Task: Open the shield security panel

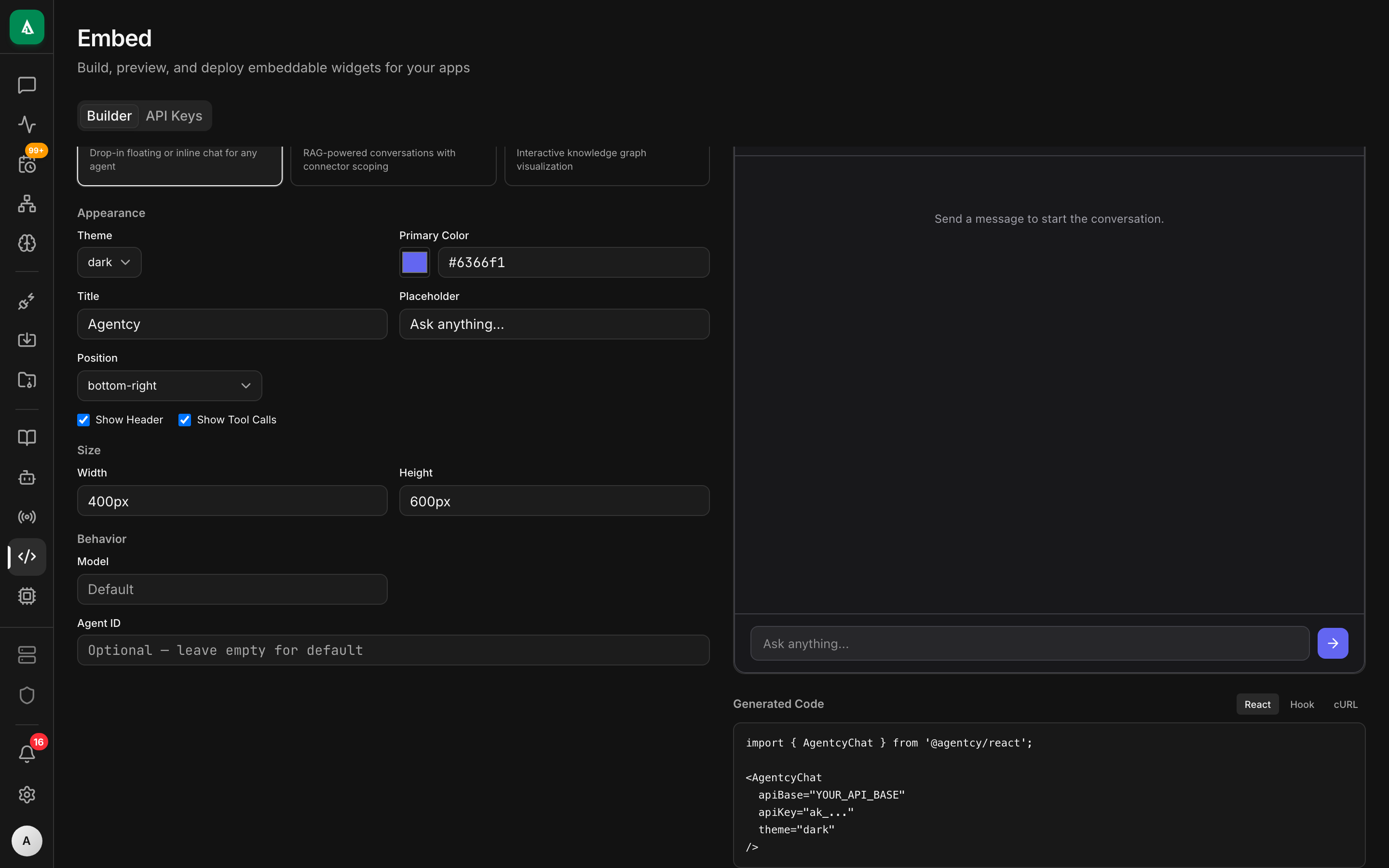Action: pyautogui.click(x=27, y=695)
